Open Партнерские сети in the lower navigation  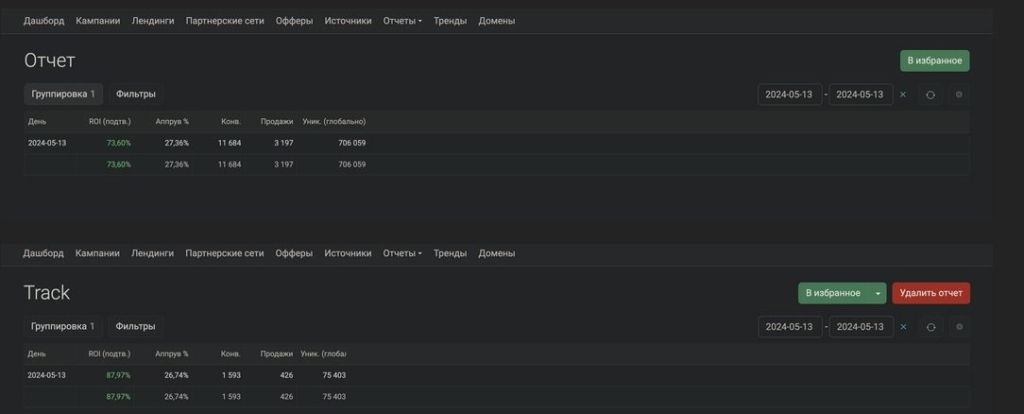coord(225,253)
